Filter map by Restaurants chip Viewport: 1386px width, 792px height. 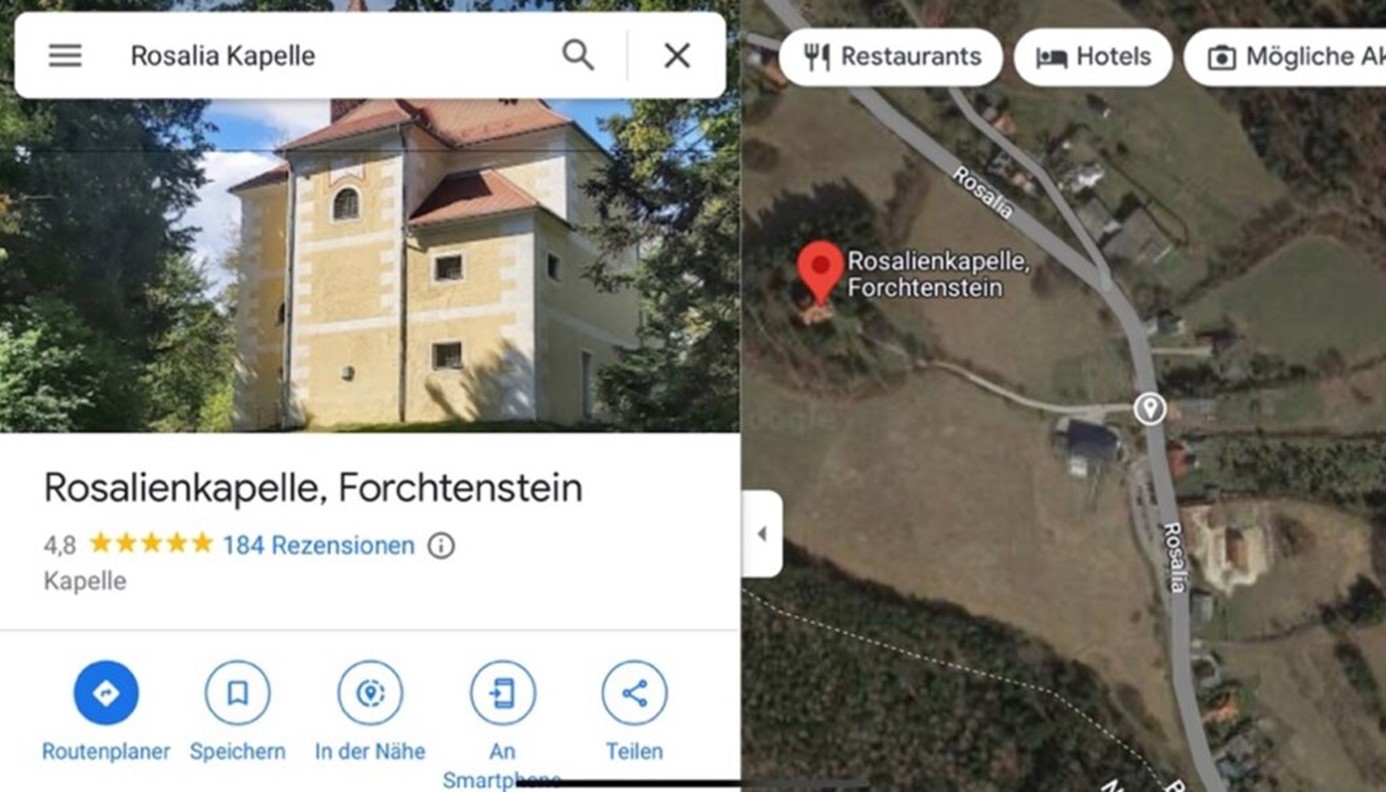[891, 57]
